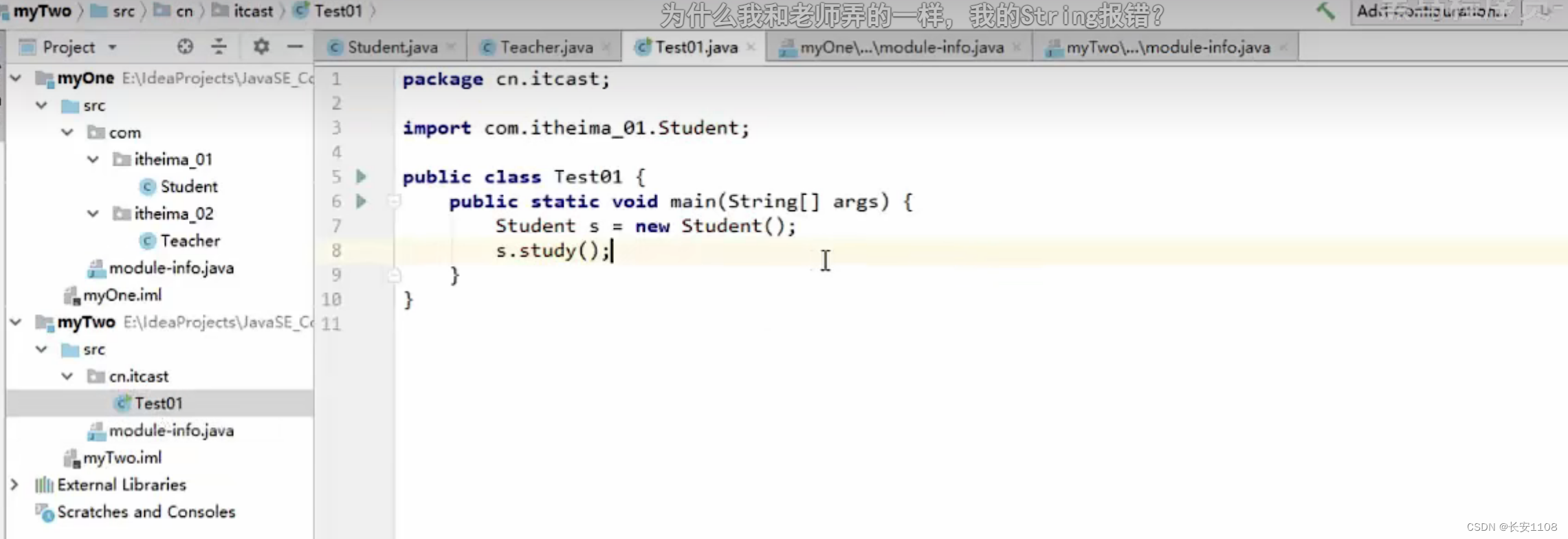Switch to the Student.java tab
This screenshot has height=539, width=1568.
(393, 47)
